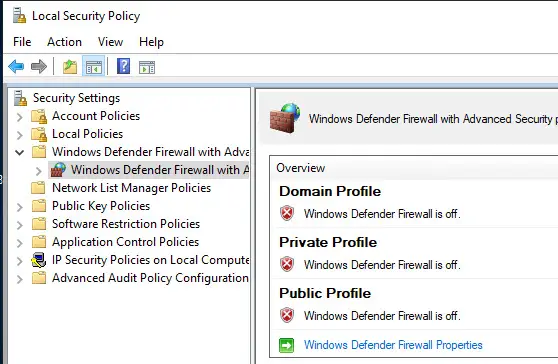Click Windows Defender Firewall with Advanced Security header text
This screenshot has width=558, height=364.
pyautogui.click(x=433, y=119)
